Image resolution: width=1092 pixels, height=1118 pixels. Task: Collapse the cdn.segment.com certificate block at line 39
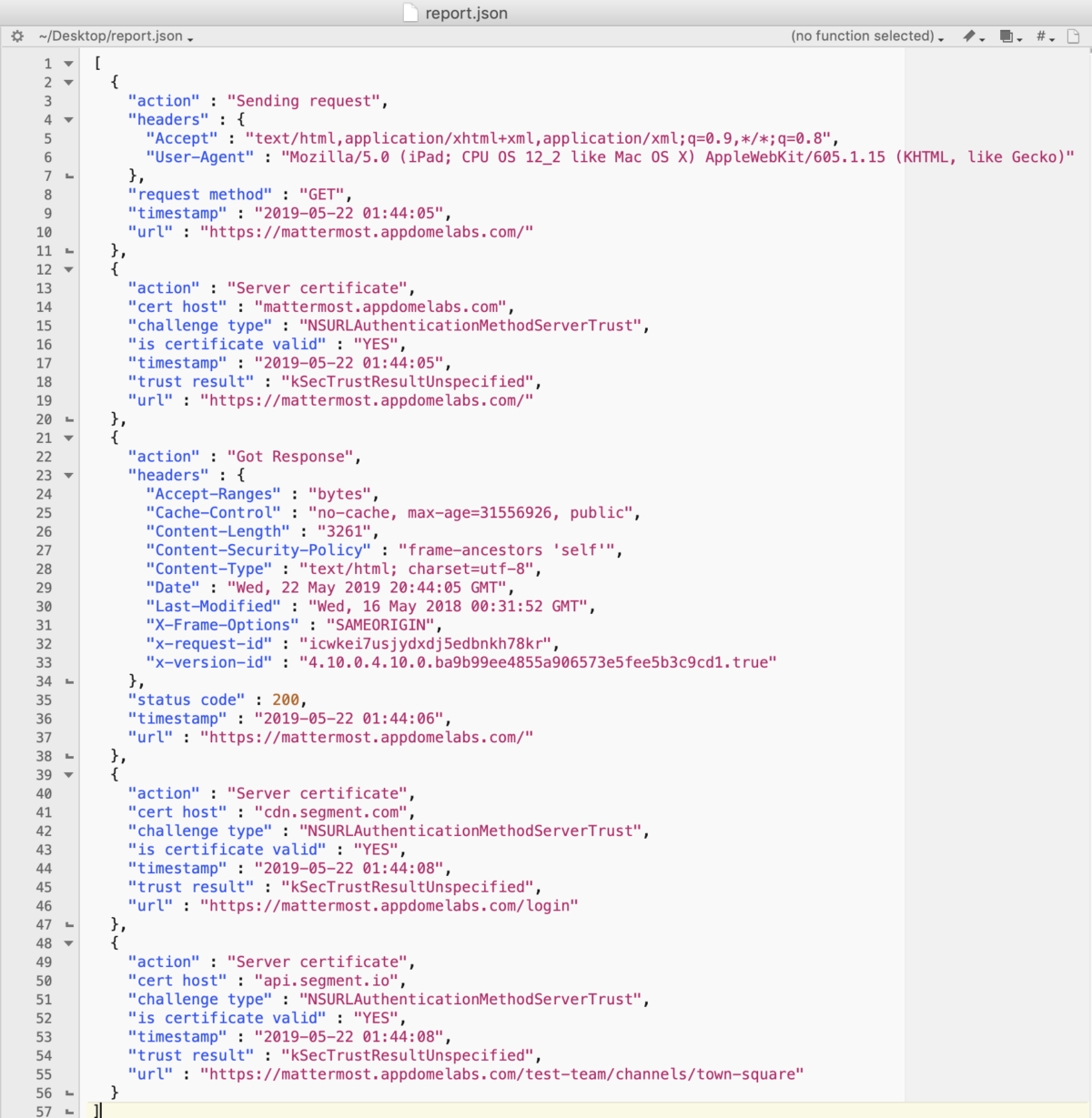(67, 774)
